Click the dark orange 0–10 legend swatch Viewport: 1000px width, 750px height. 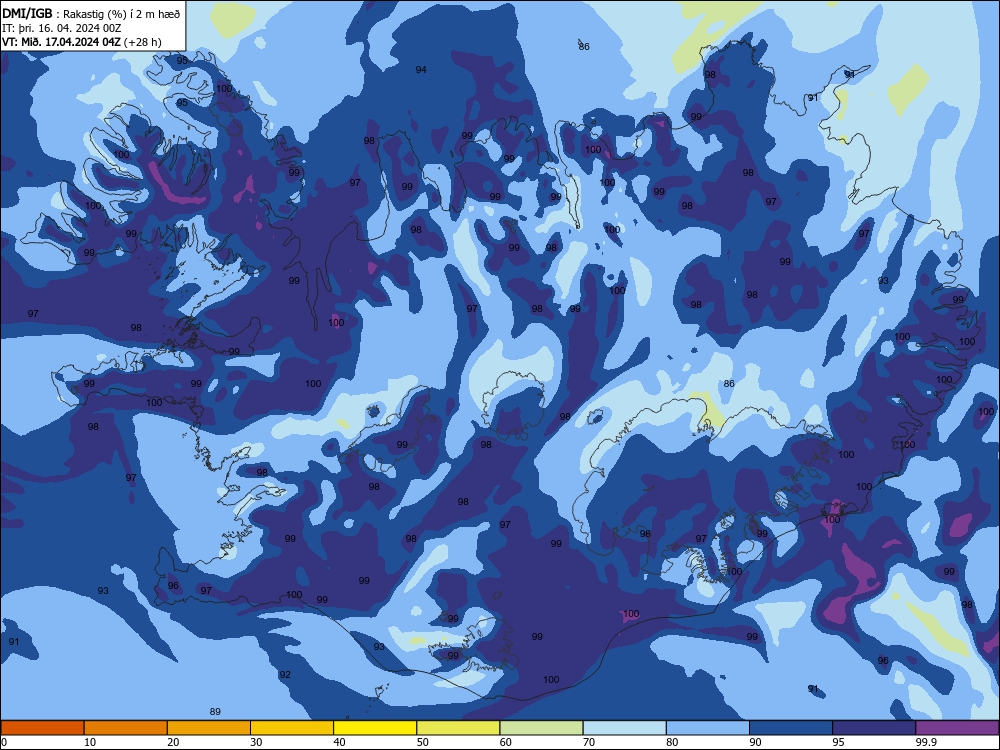[42, 728]
